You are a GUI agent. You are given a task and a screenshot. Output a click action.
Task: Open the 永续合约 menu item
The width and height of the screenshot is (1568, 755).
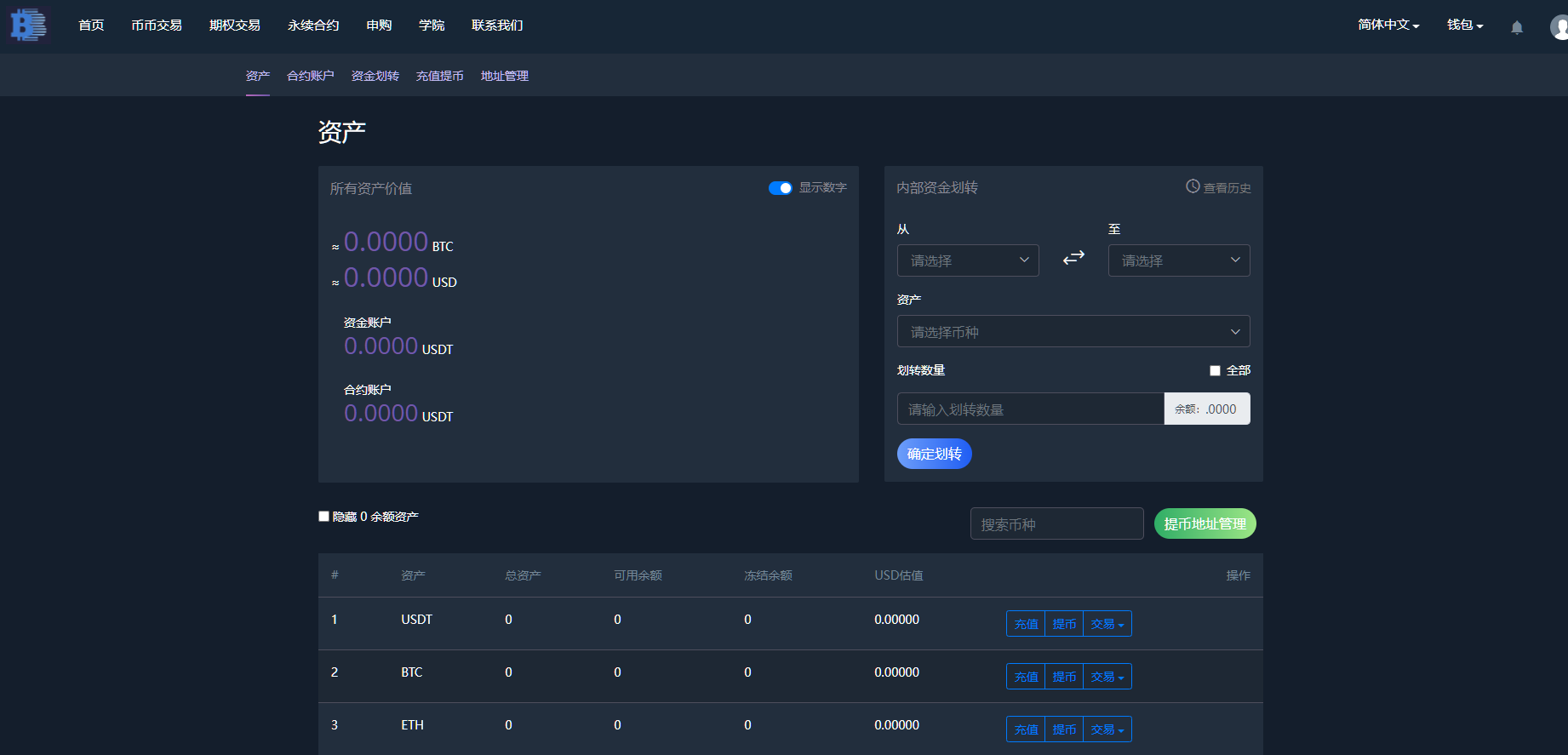313,26
